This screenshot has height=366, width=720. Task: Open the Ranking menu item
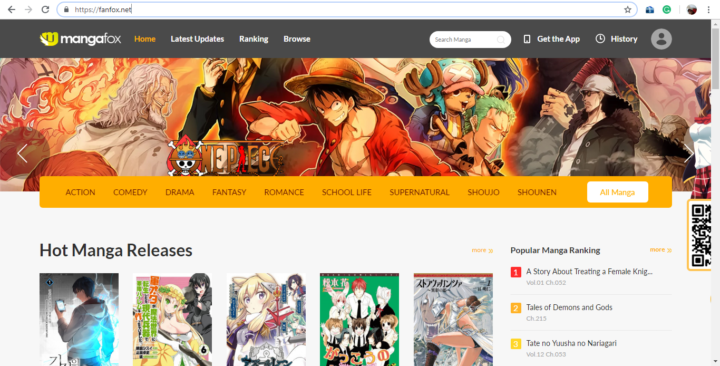coord(253,39)
